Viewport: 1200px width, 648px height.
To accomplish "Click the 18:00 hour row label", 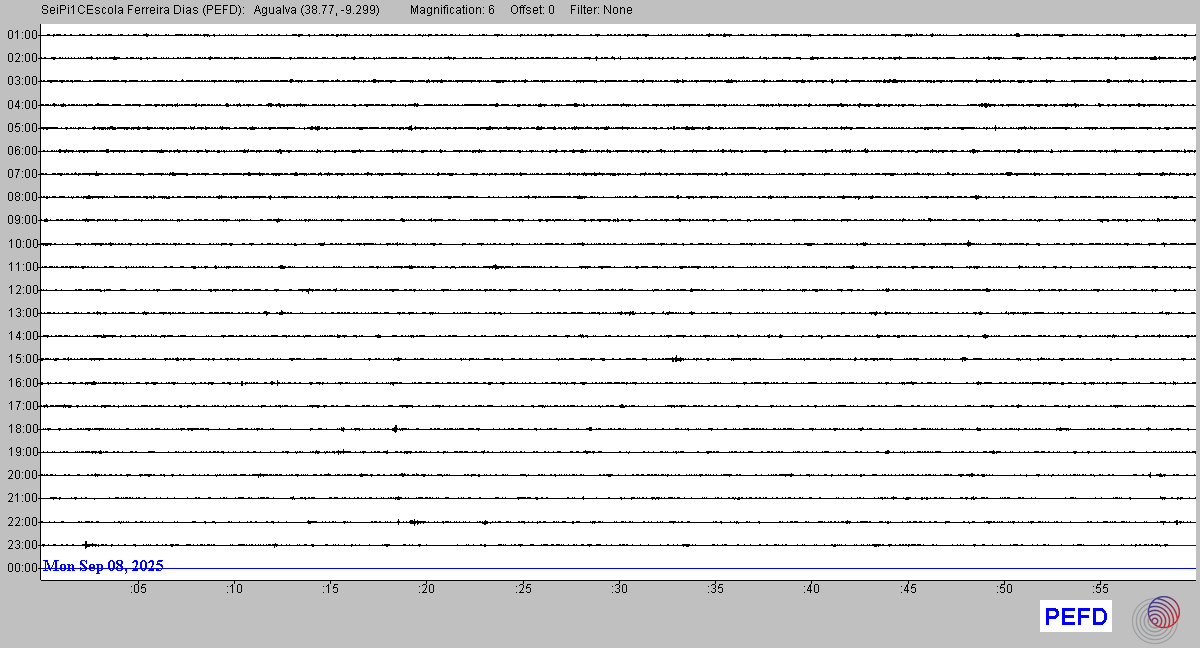I will coord(22,429).
